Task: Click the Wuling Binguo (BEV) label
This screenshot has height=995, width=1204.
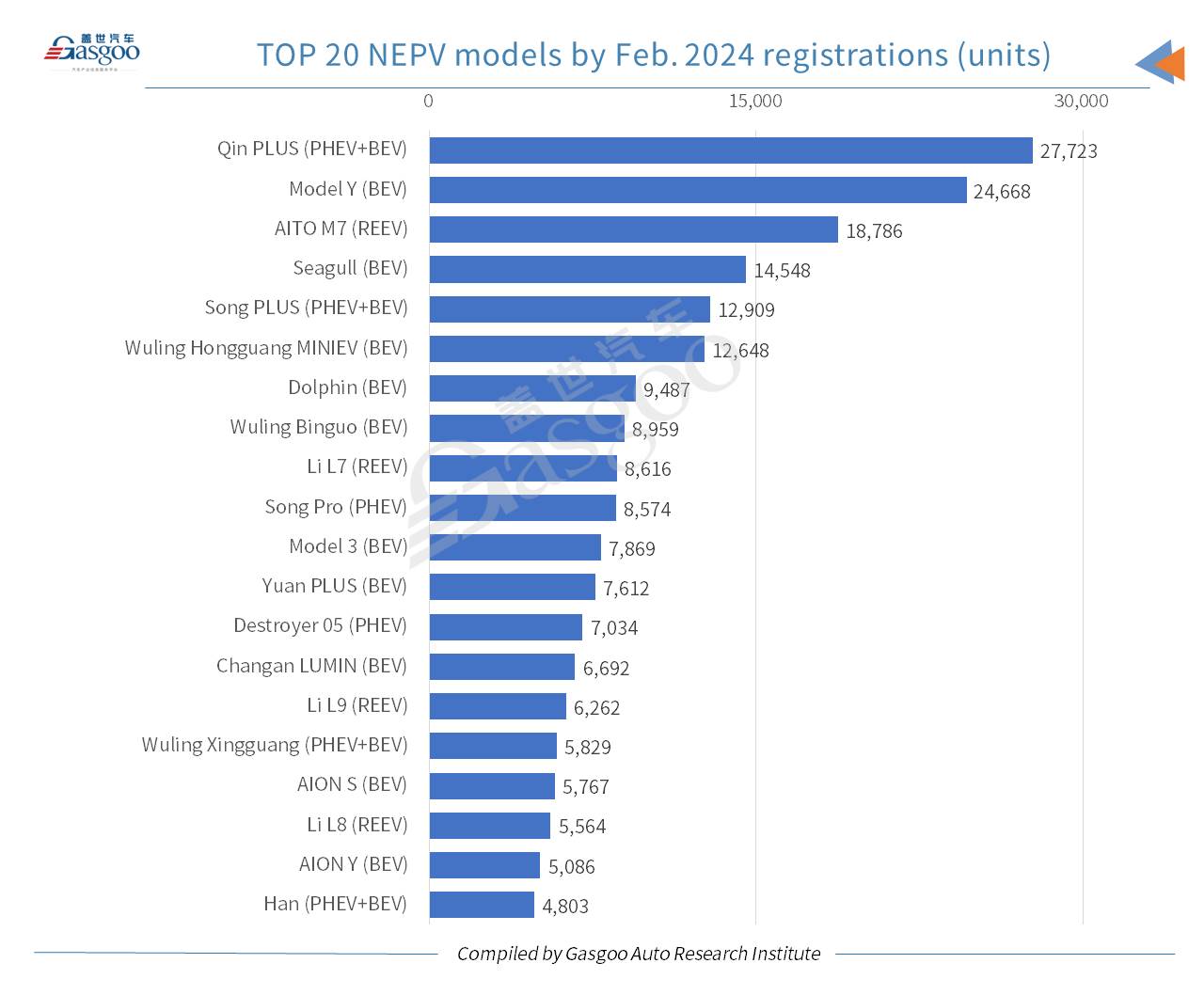Action: point(319,427)
